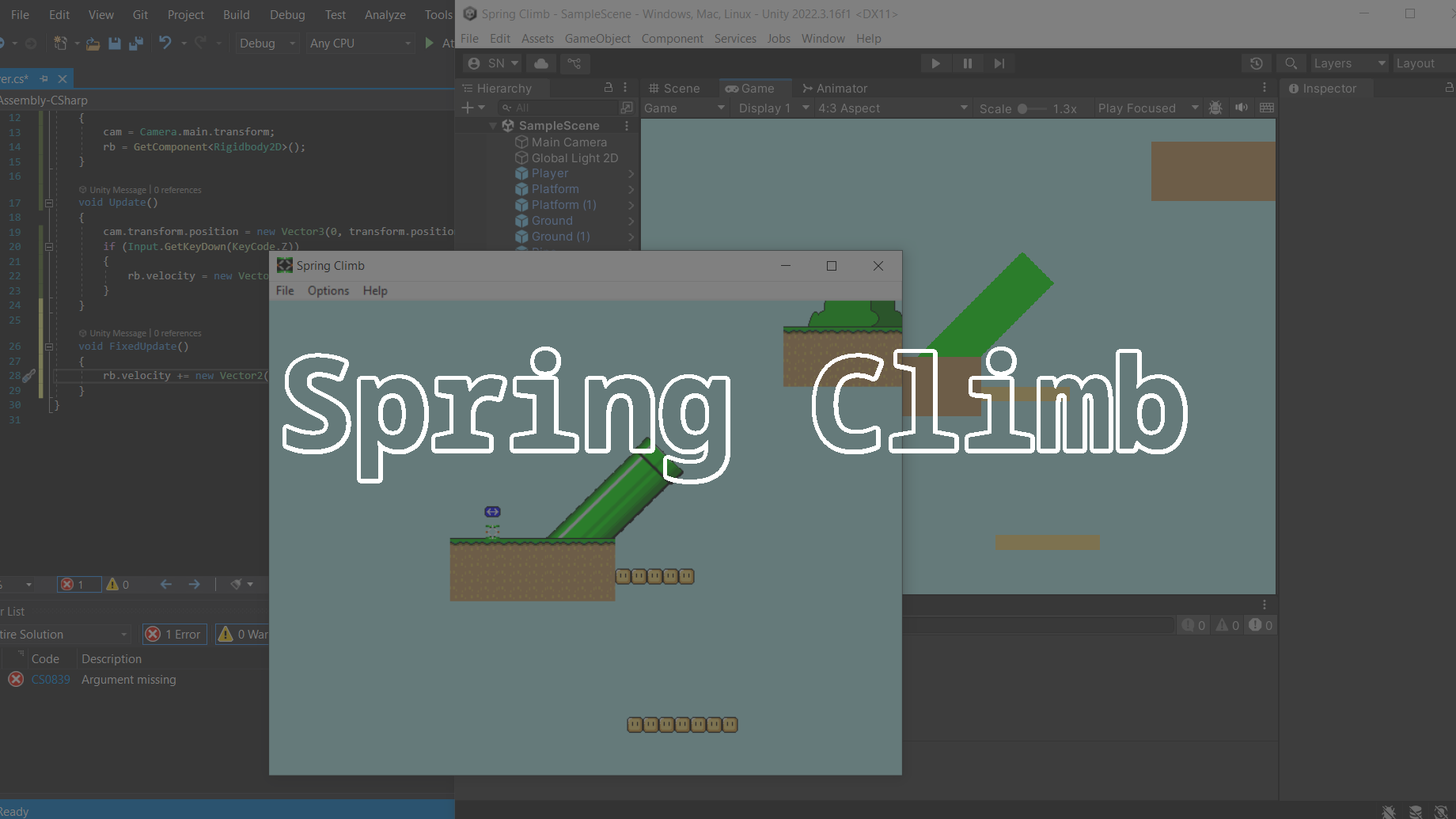Open the Visual Studio Analyze menu
1456x819 pixels.
(x=385, y=15)
